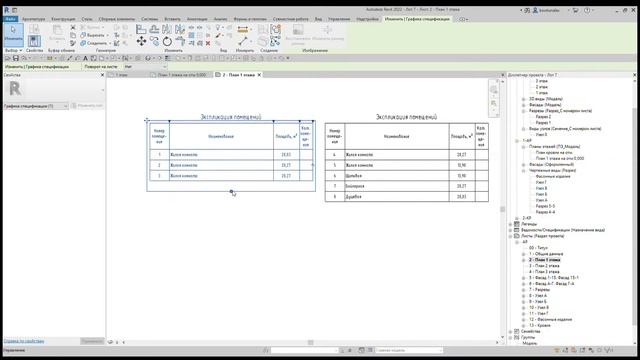Screen dimensions: 640x360
Task: Click the drawing area horizontal scrollbar thumb
Action: 311,342
